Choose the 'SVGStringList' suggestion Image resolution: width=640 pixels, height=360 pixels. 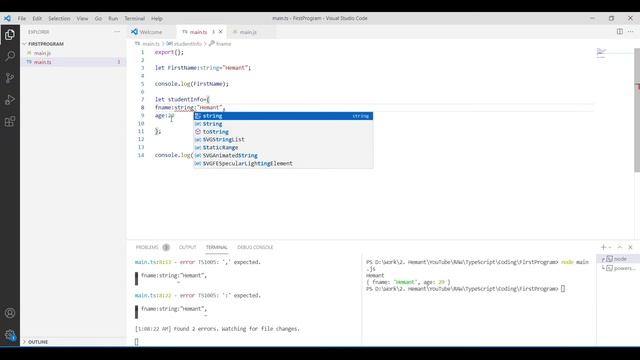click(283, 140)
